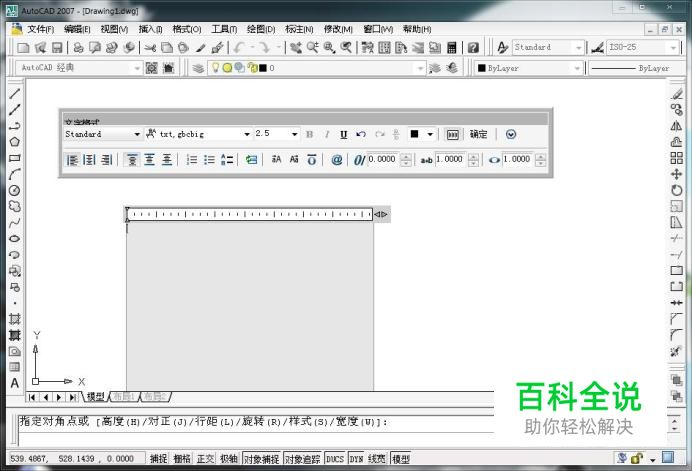Image resolution: width=692 pixels, height=471 pixels.
Task: Click the Move tool in modify toolbar
Action: click(676, 174)
